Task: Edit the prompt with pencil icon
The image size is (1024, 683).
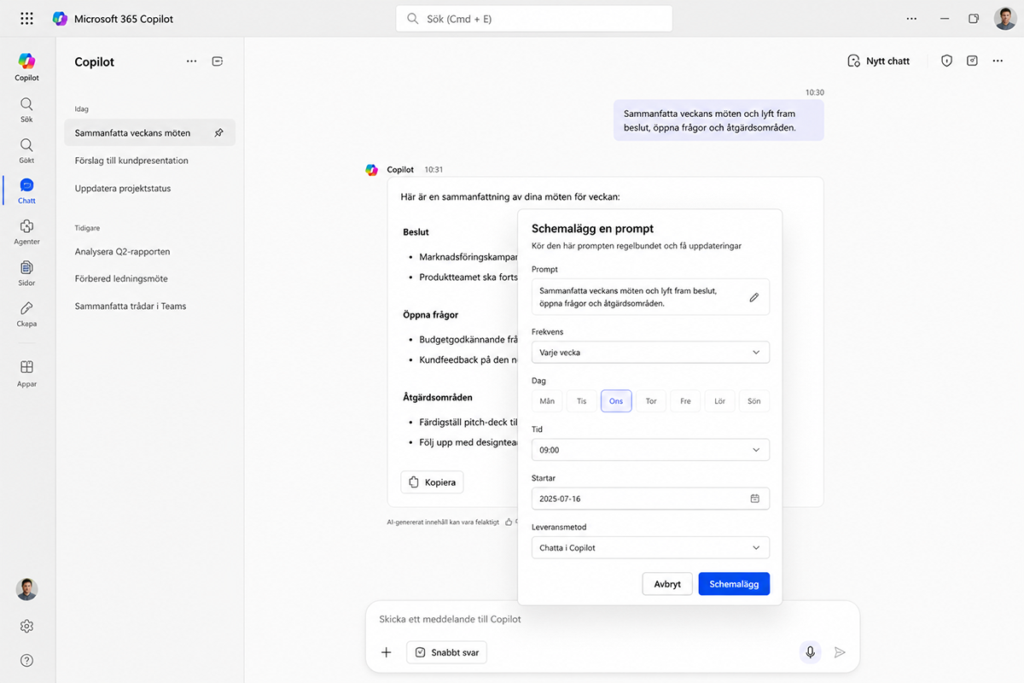Action: (x=754, y=297)
